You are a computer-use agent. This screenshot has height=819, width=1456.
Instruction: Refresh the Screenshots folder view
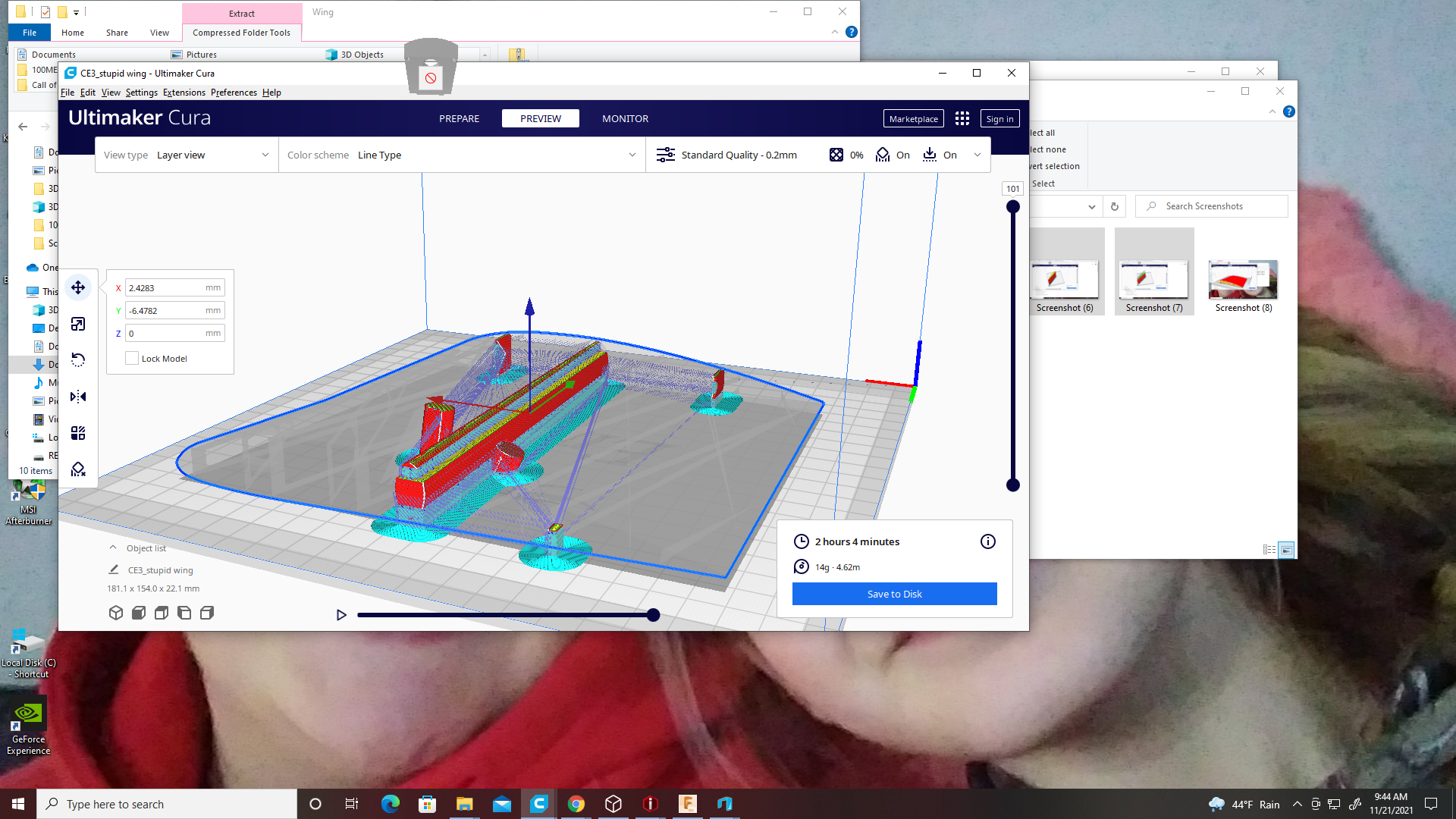point(1115,206)
